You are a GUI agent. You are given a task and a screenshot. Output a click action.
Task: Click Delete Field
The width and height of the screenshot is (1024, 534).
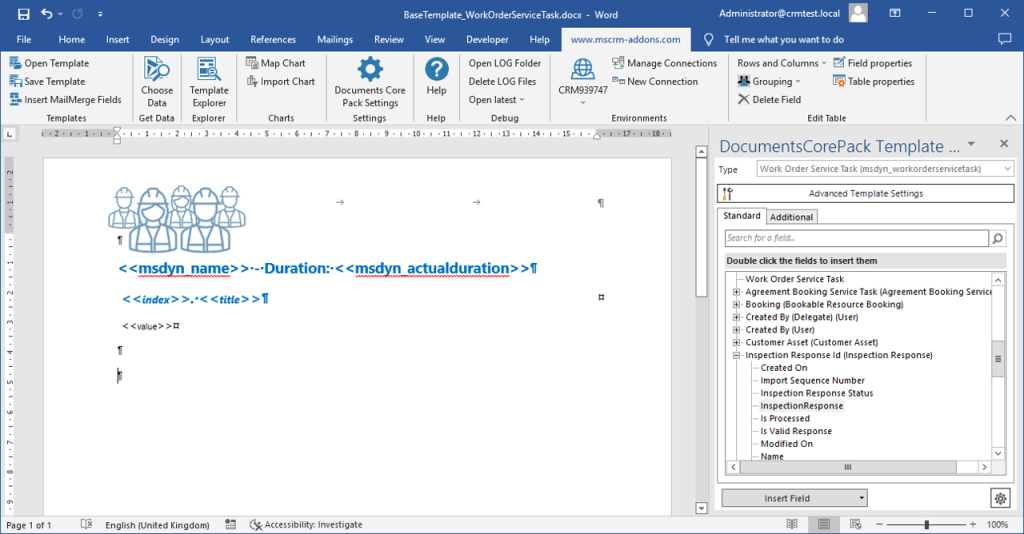pyautogui.click(x=769, y=100)
